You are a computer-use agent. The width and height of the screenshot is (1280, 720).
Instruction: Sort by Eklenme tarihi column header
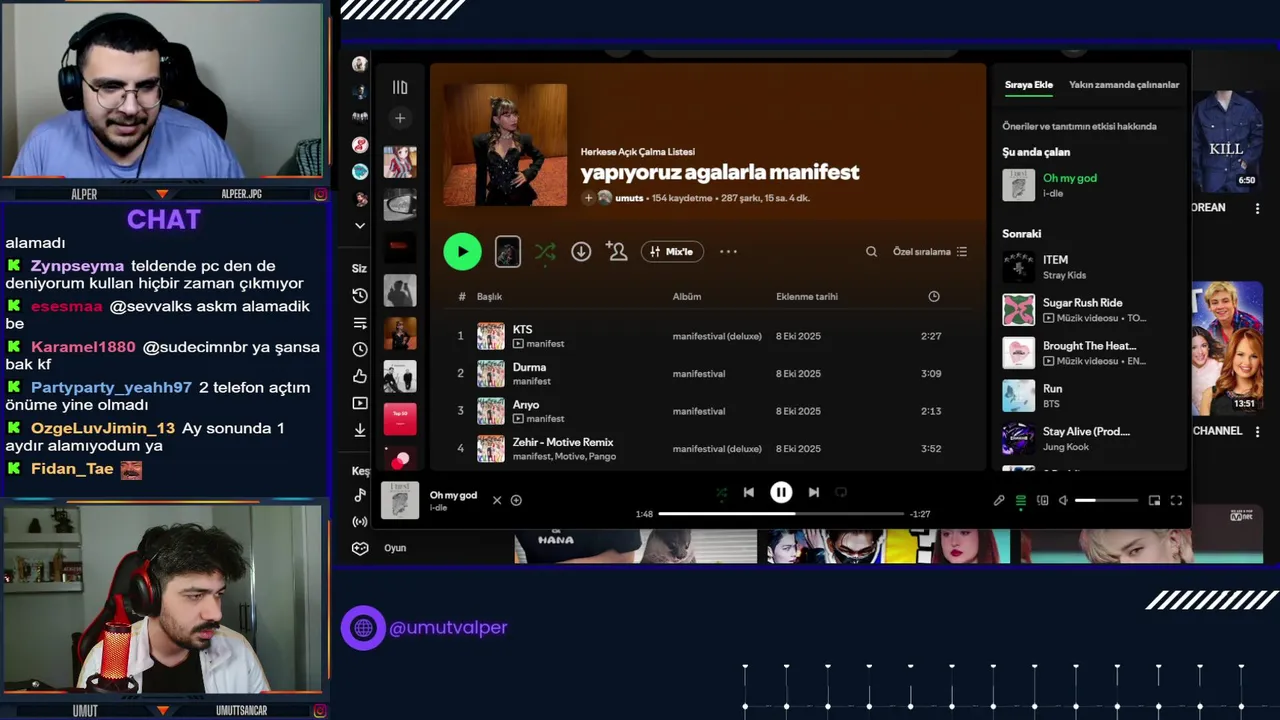[807, 297]
